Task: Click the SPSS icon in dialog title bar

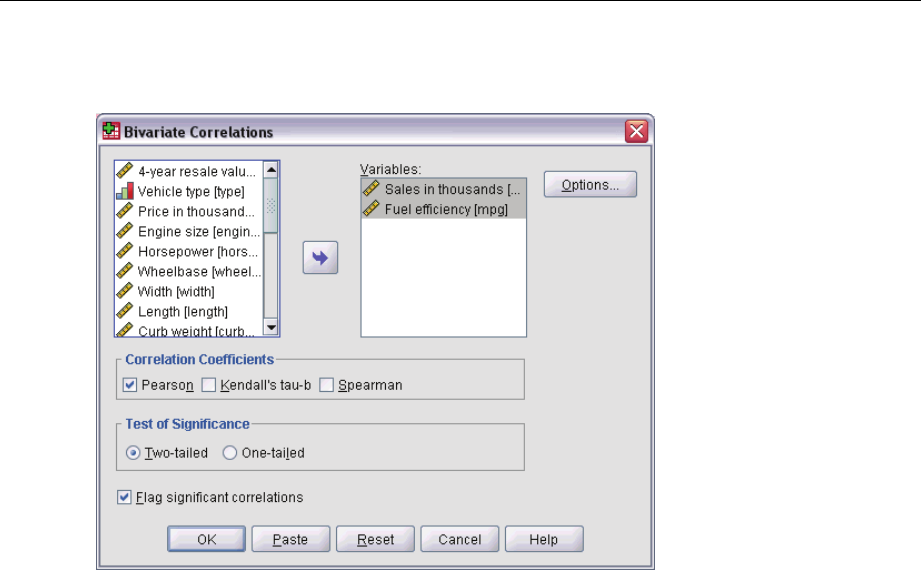Action: pos(111,131)
